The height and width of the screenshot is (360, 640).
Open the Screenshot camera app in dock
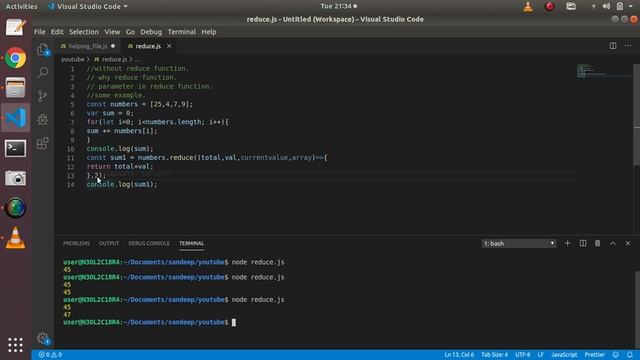click(x=16, y=178)
